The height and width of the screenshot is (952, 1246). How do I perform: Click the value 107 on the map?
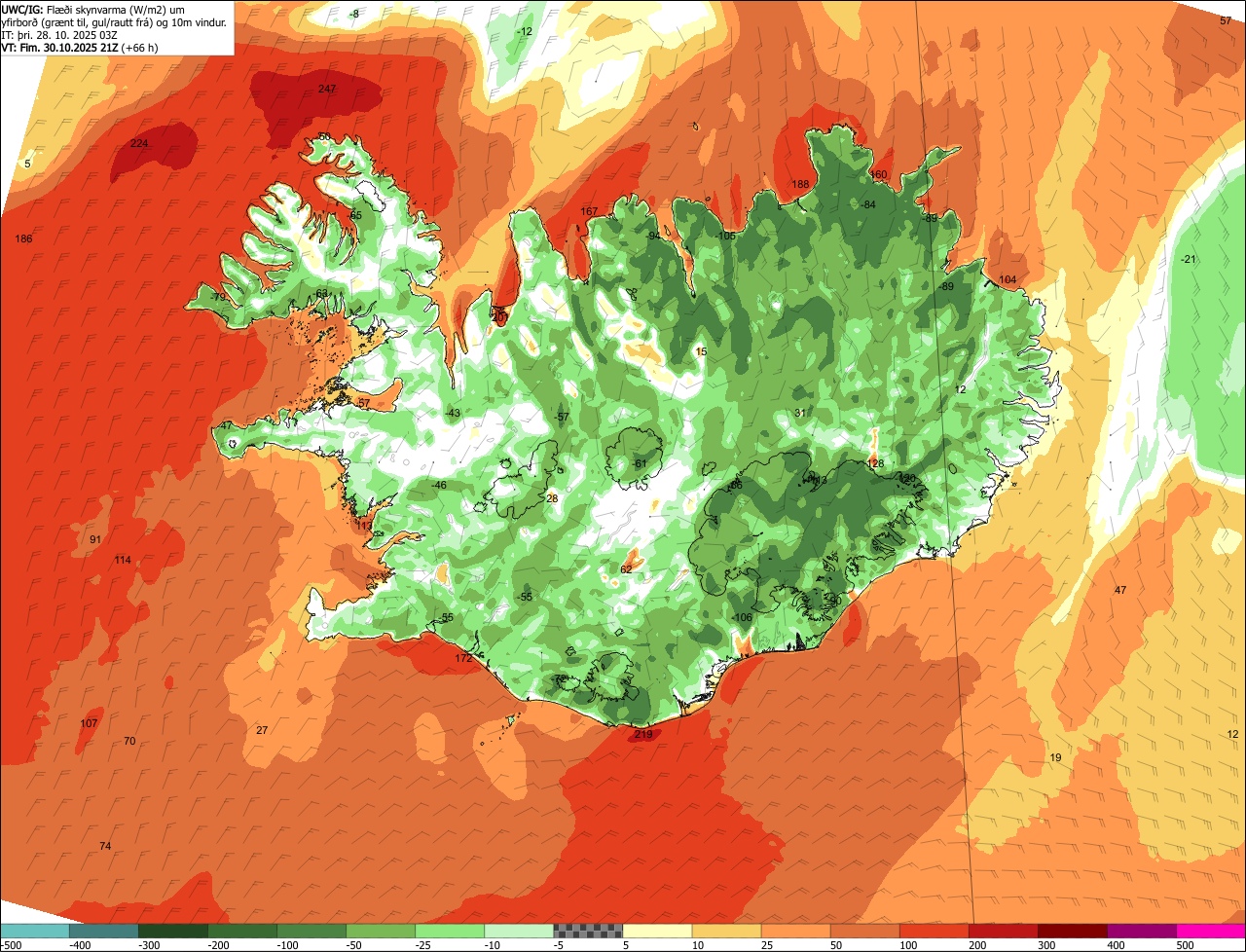point(89,723)
